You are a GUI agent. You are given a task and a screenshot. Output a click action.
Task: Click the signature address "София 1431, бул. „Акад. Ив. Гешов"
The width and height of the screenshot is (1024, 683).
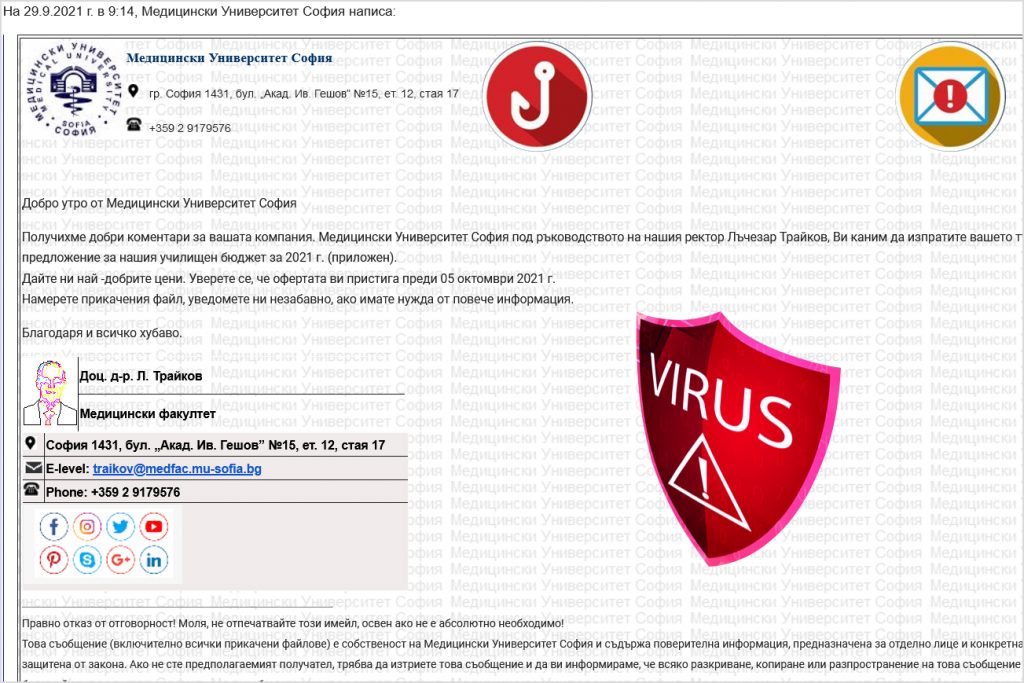coord(216,445)
